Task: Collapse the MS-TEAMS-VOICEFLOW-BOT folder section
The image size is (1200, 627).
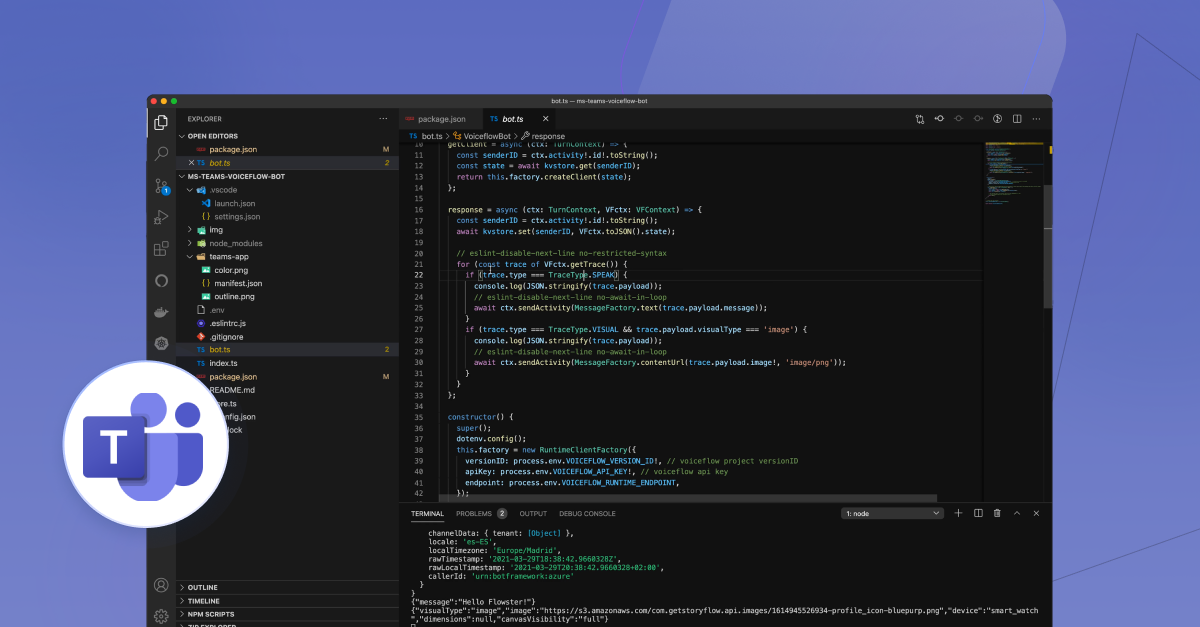Action: coord(182,176)
